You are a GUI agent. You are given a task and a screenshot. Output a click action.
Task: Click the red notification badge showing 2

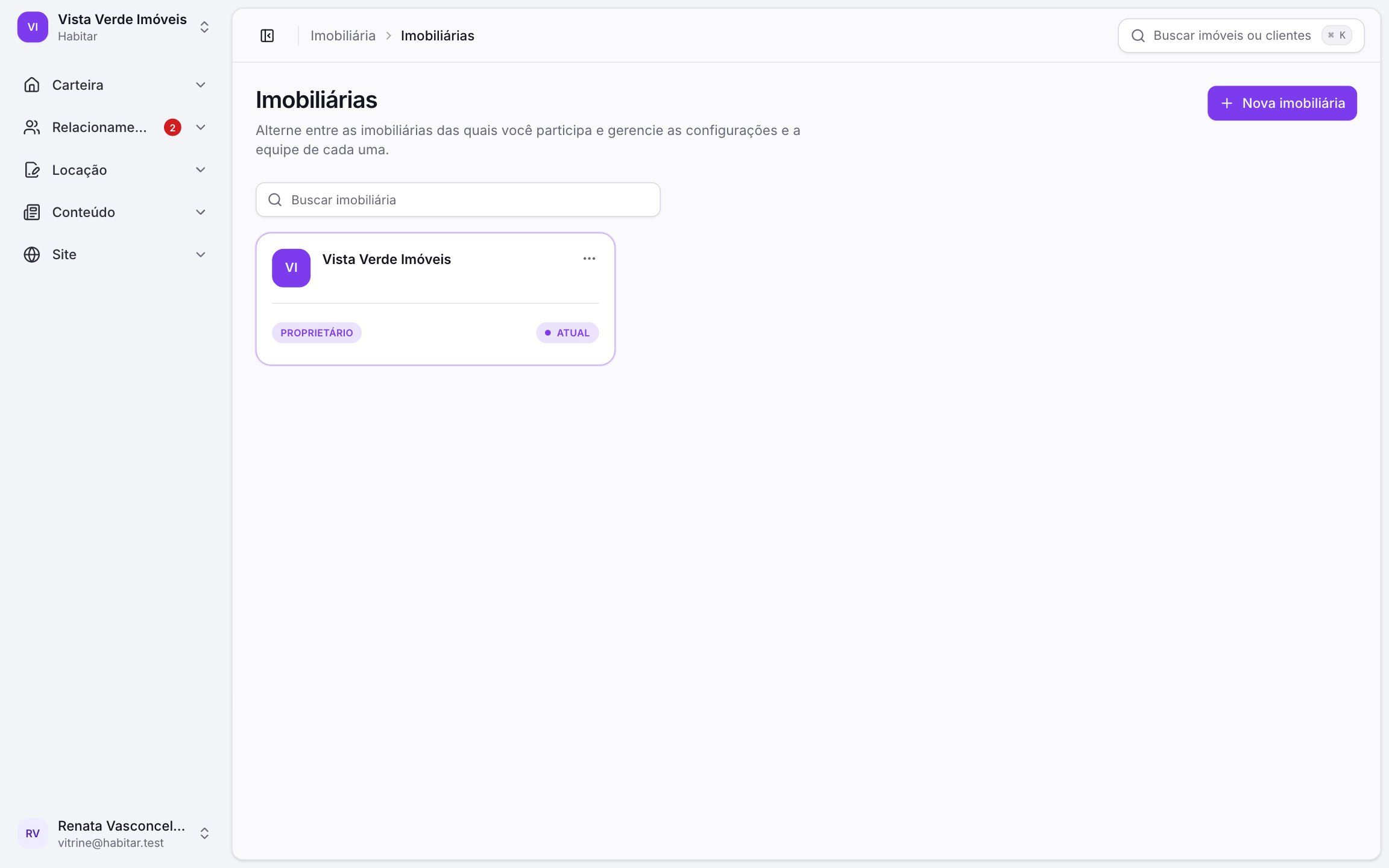click(172, 127)
